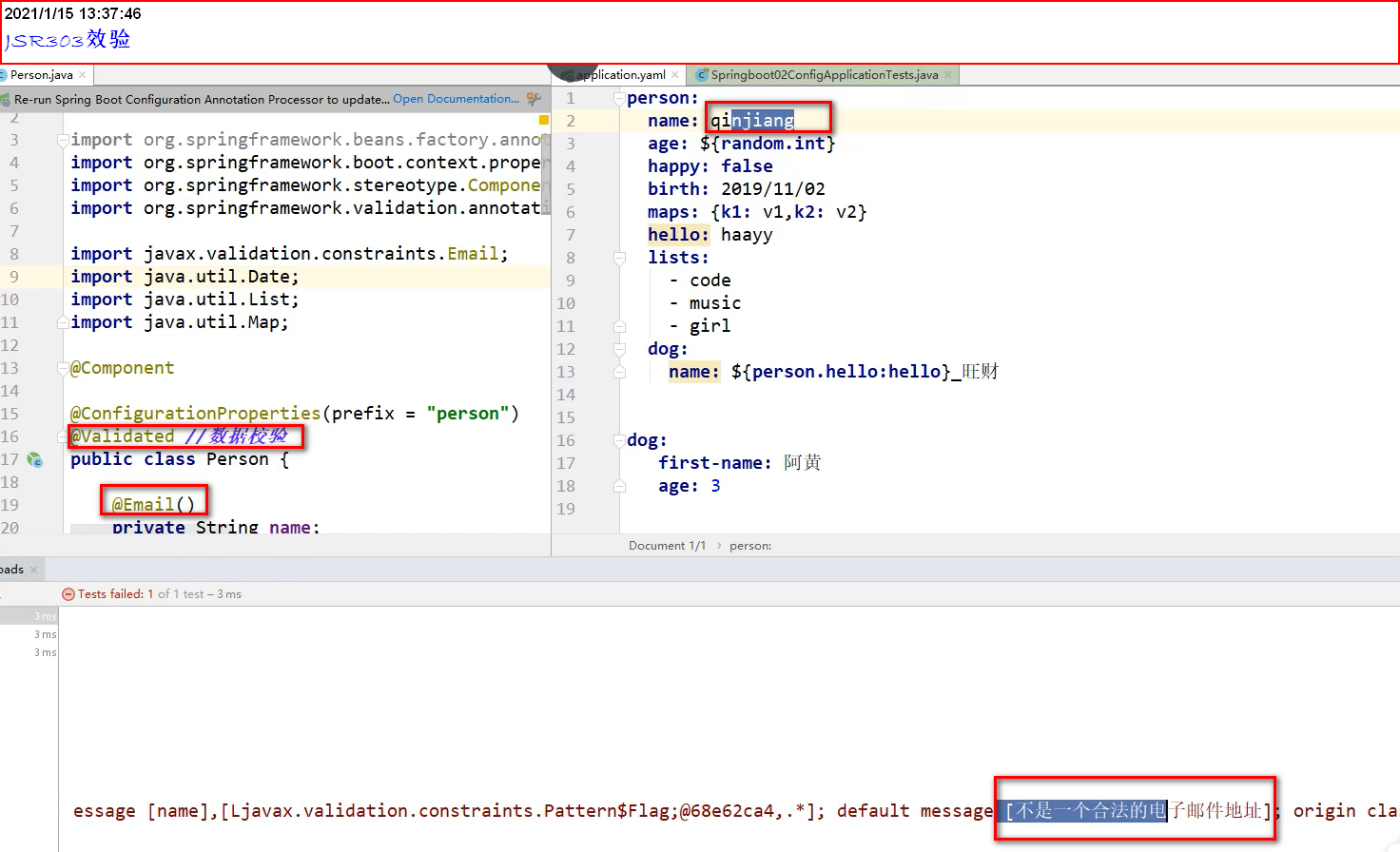Click the 不是一个合法的电子邮件地址 error message
The image size is (1400, 852).
coord(1138,811)
